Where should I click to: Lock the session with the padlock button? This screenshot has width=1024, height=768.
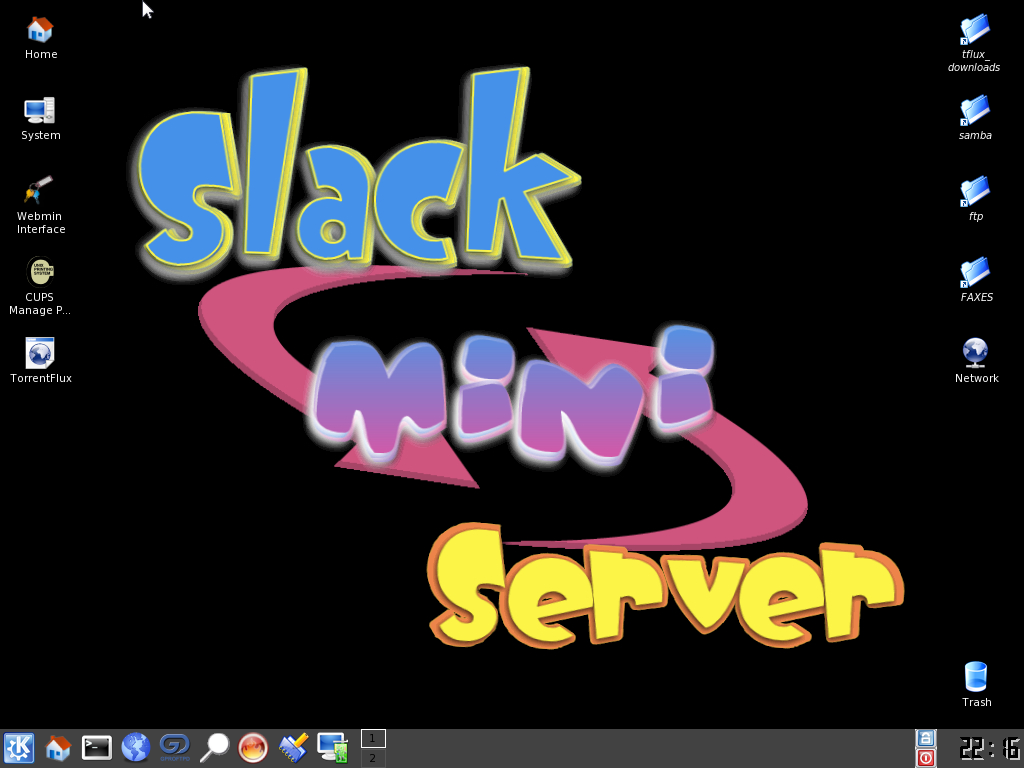926,738
